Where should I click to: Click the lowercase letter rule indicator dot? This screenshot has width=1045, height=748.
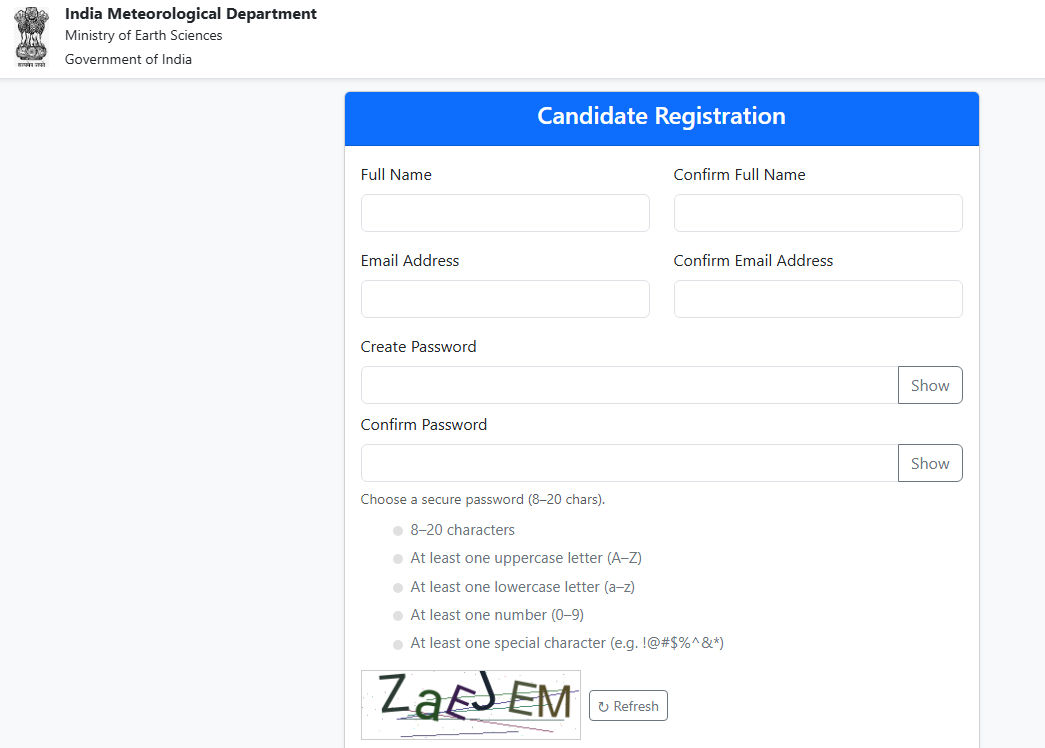tap(398, 588)
